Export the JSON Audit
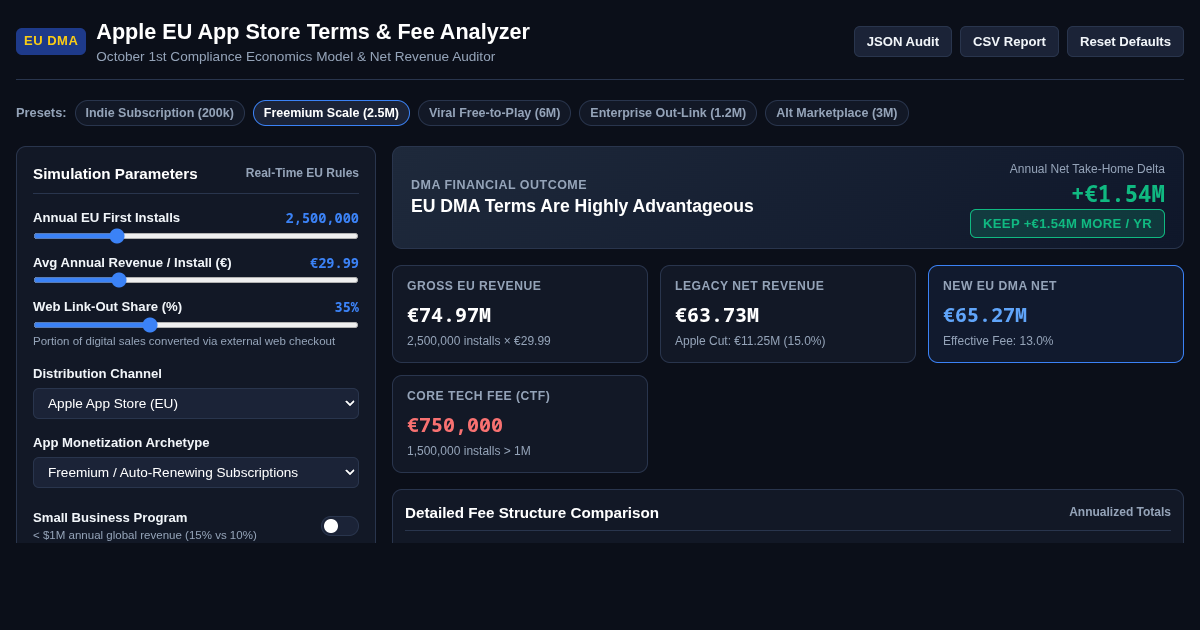 [903, 41]
